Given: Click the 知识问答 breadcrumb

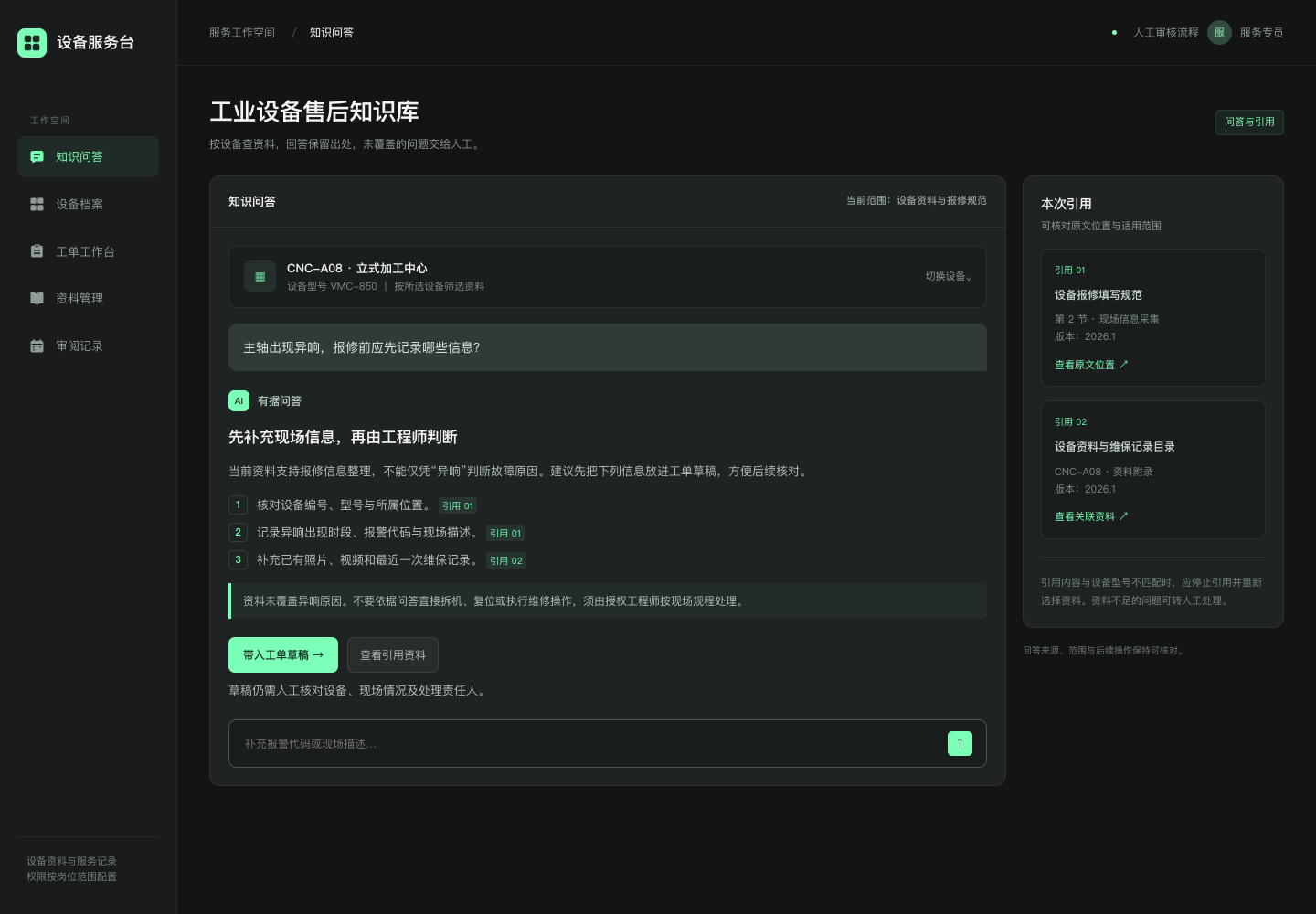Looking at the screenshot, I should (332, 33).
